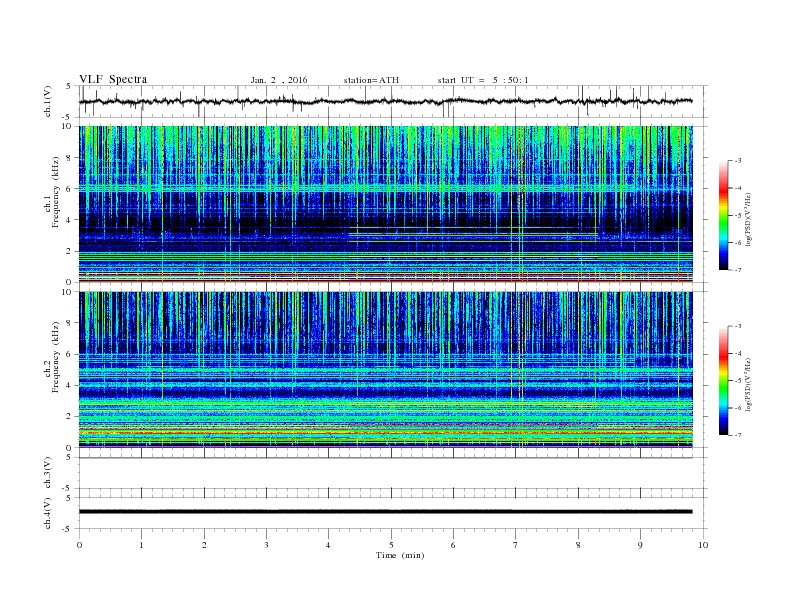Click the "10" kHz tick on ch.1 spectrogram

click(x=67, y=126)
